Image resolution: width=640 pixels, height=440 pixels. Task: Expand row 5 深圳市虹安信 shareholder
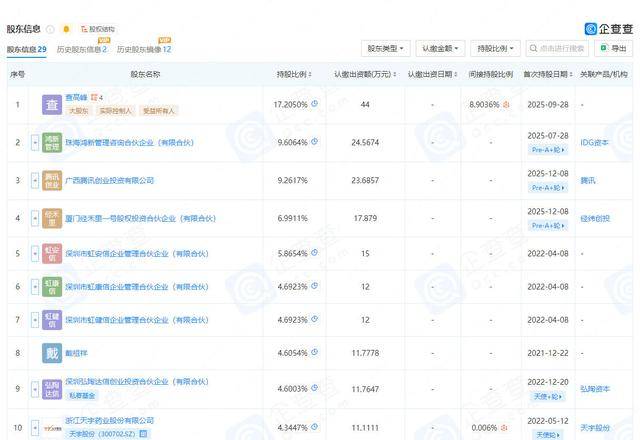(35, 253)
